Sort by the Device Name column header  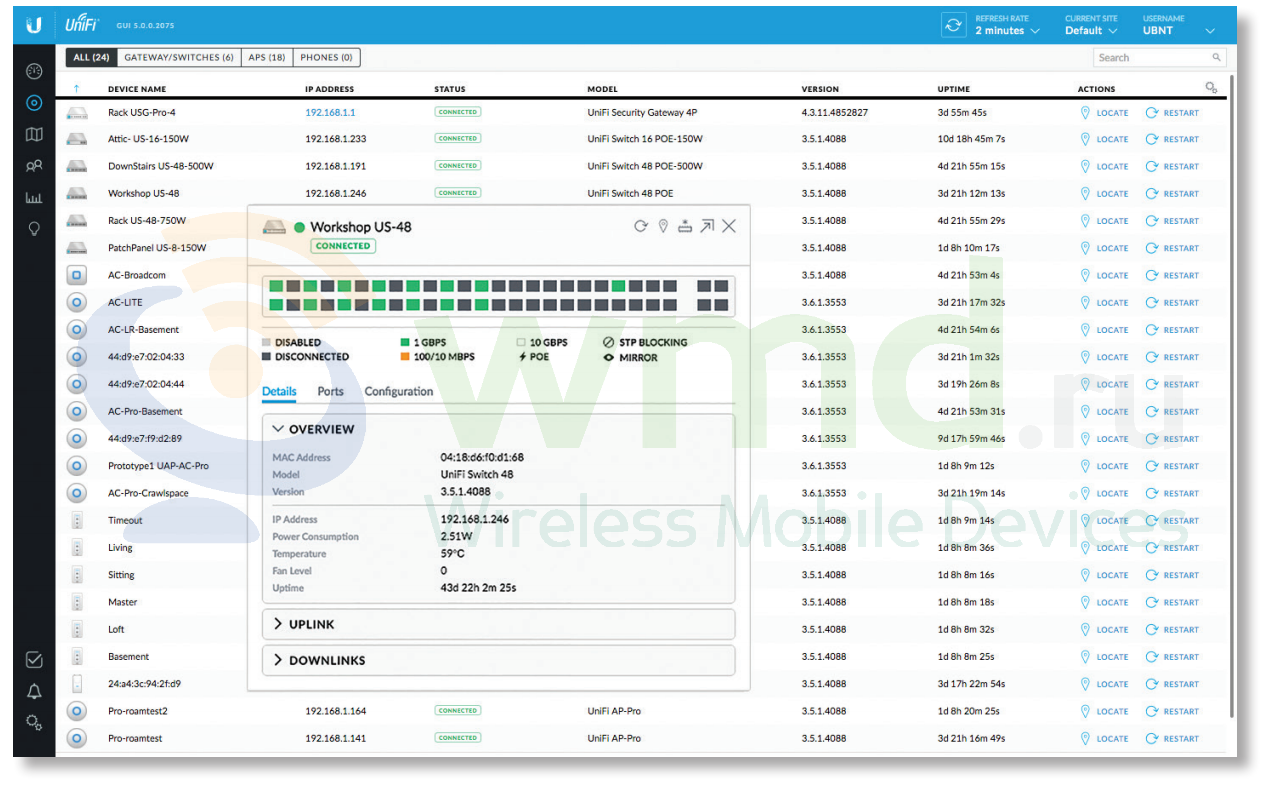pos(137,89)
